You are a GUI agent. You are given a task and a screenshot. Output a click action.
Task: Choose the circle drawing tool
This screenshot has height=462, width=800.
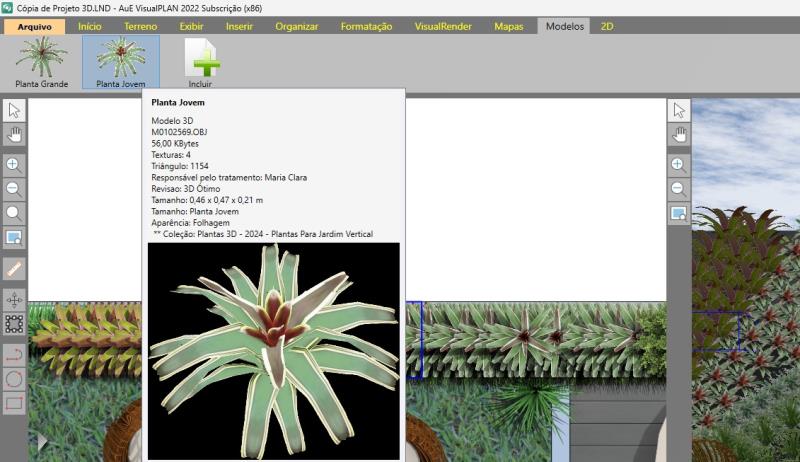point(14,379)
